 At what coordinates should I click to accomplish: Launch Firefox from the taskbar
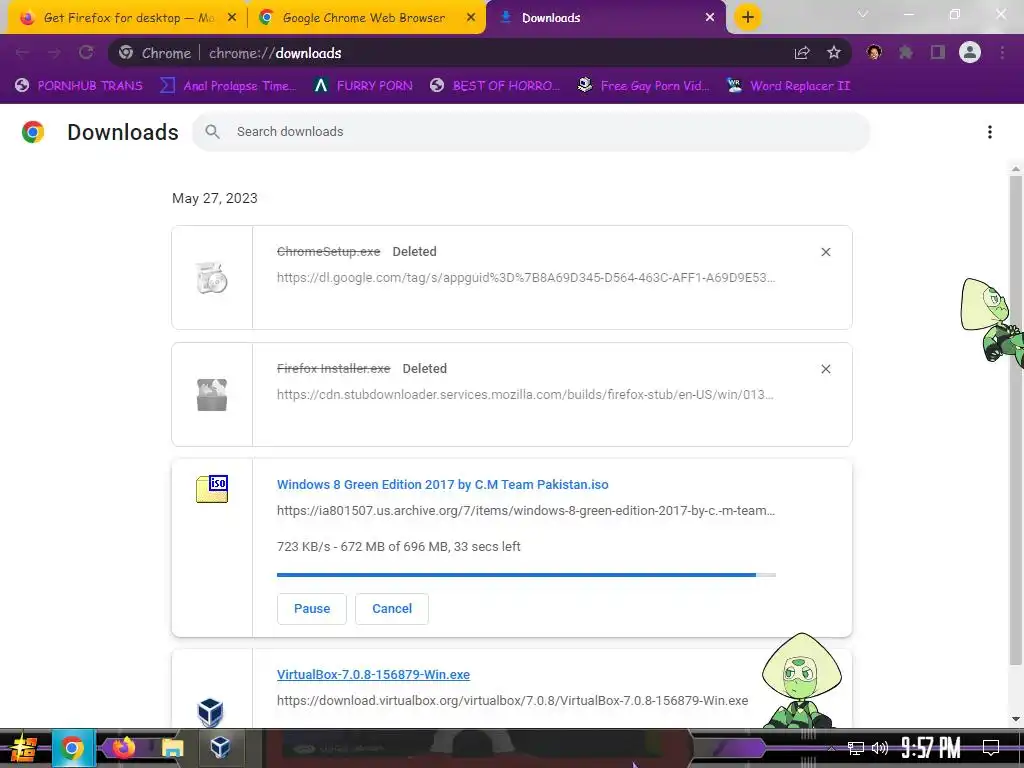tap(123, 747)
